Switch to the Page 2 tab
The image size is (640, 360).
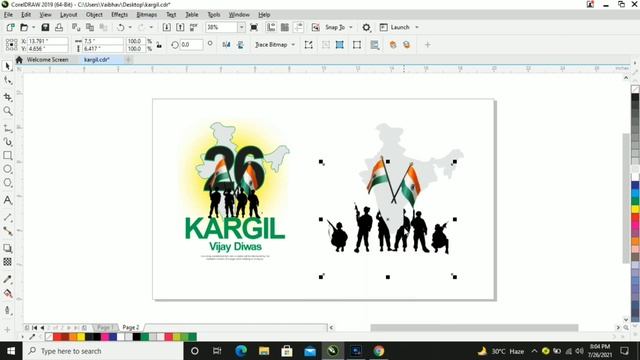tap(131, 327)
